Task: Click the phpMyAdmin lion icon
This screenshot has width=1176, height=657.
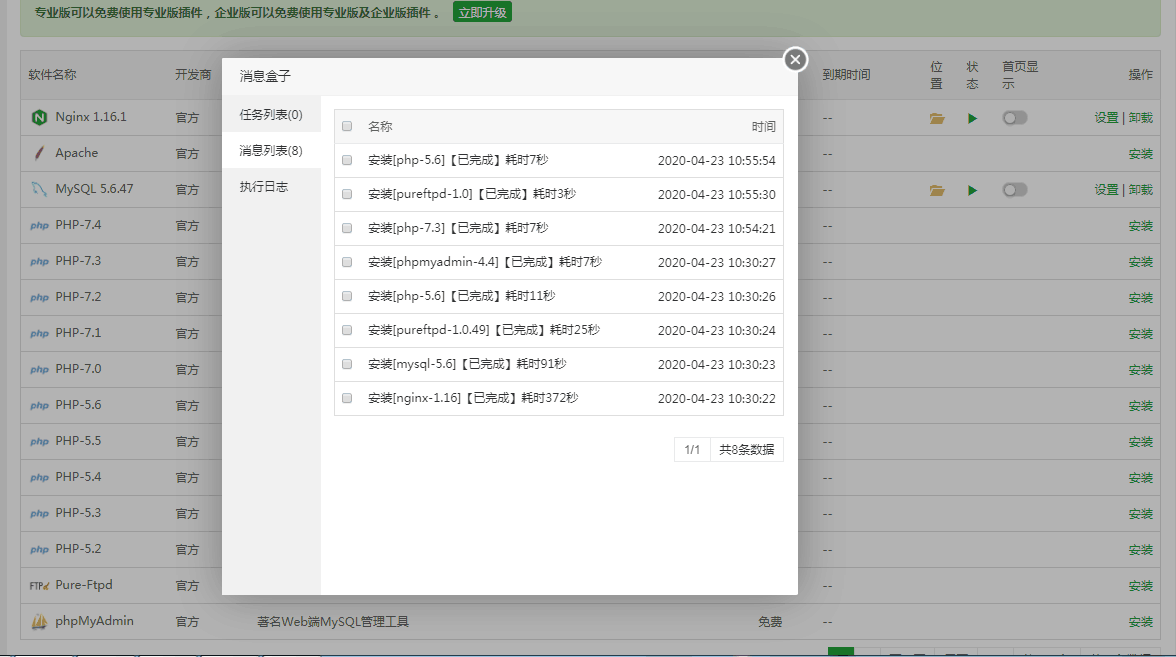Action: [38, 621]
